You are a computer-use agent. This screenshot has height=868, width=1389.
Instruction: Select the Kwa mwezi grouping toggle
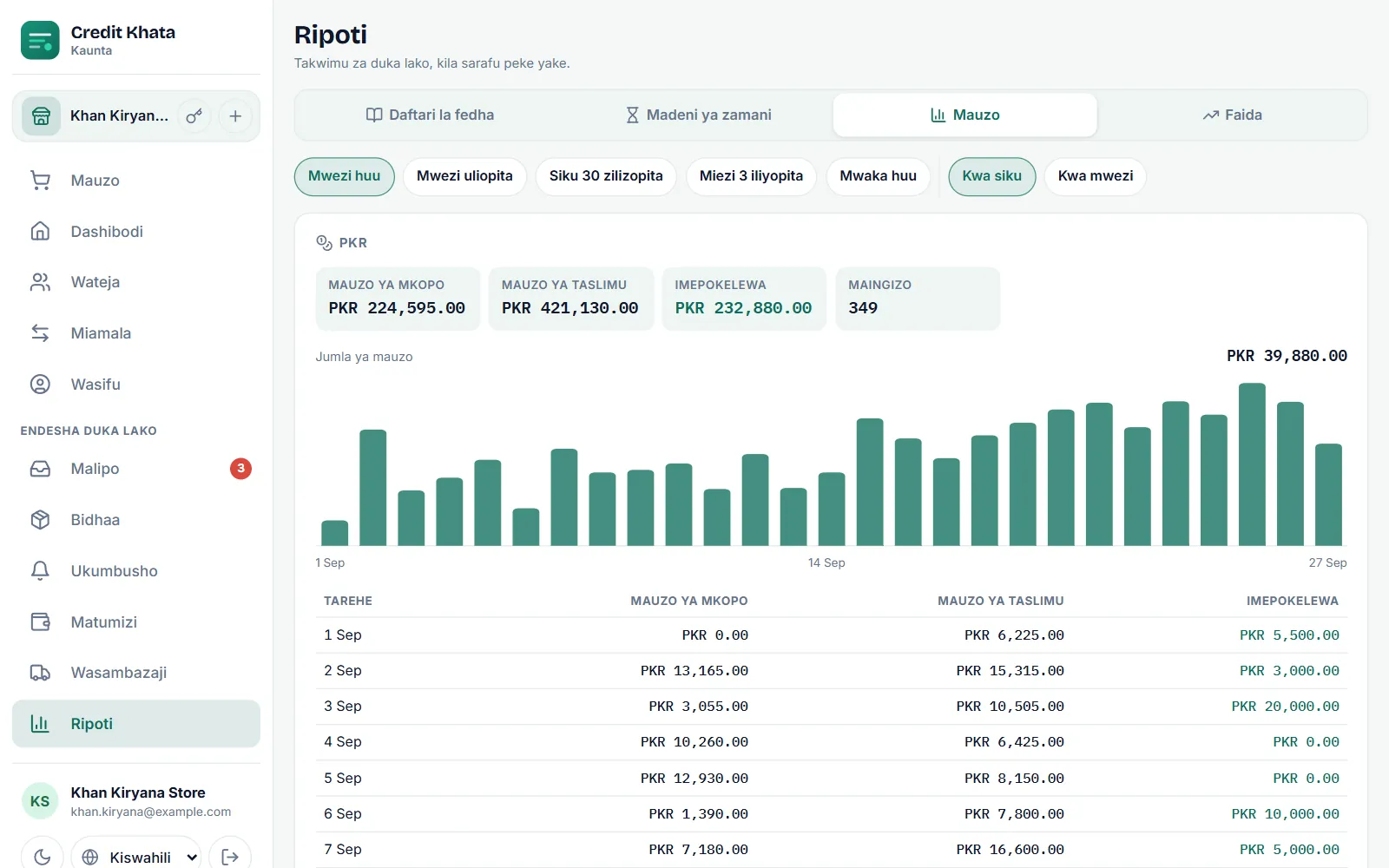click(x=1095, y=176)
